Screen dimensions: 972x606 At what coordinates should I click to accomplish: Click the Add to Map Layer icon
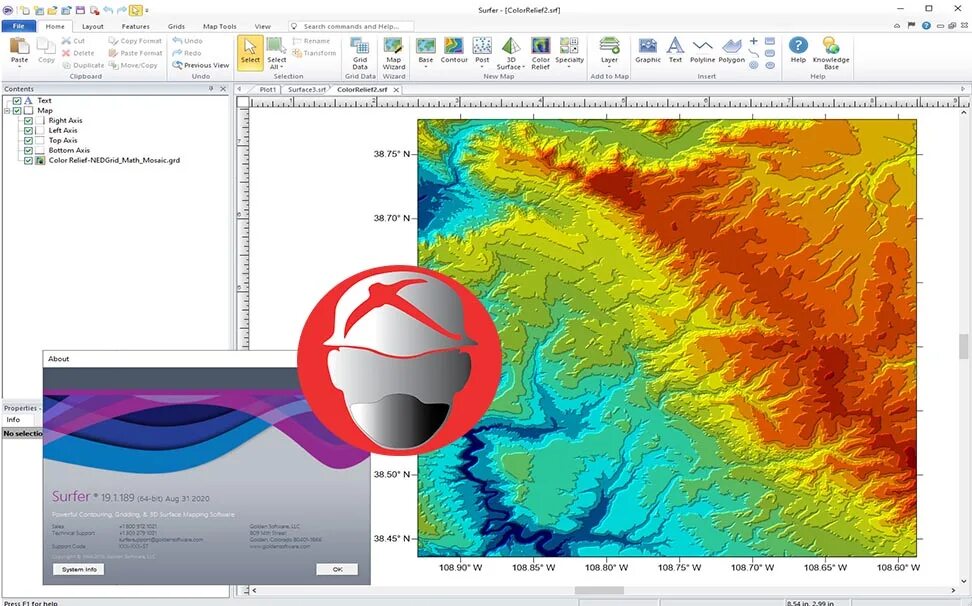tap(609, 46)
